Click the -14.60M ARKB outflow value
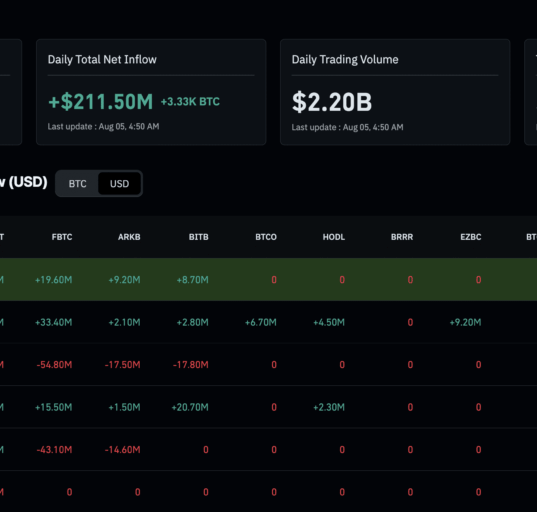 tap(123, 450)
